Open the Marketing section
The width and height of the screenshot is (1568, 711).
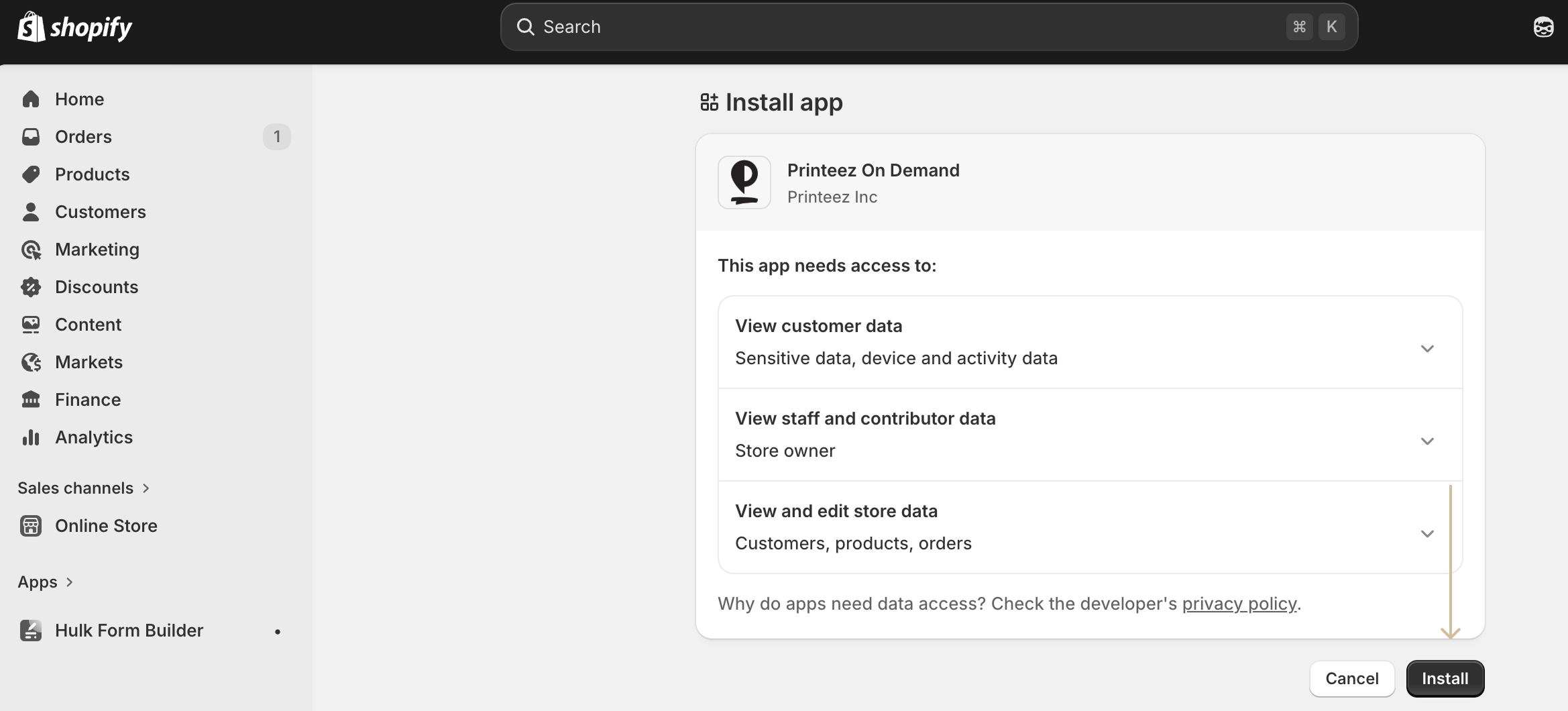coord(156,250)
